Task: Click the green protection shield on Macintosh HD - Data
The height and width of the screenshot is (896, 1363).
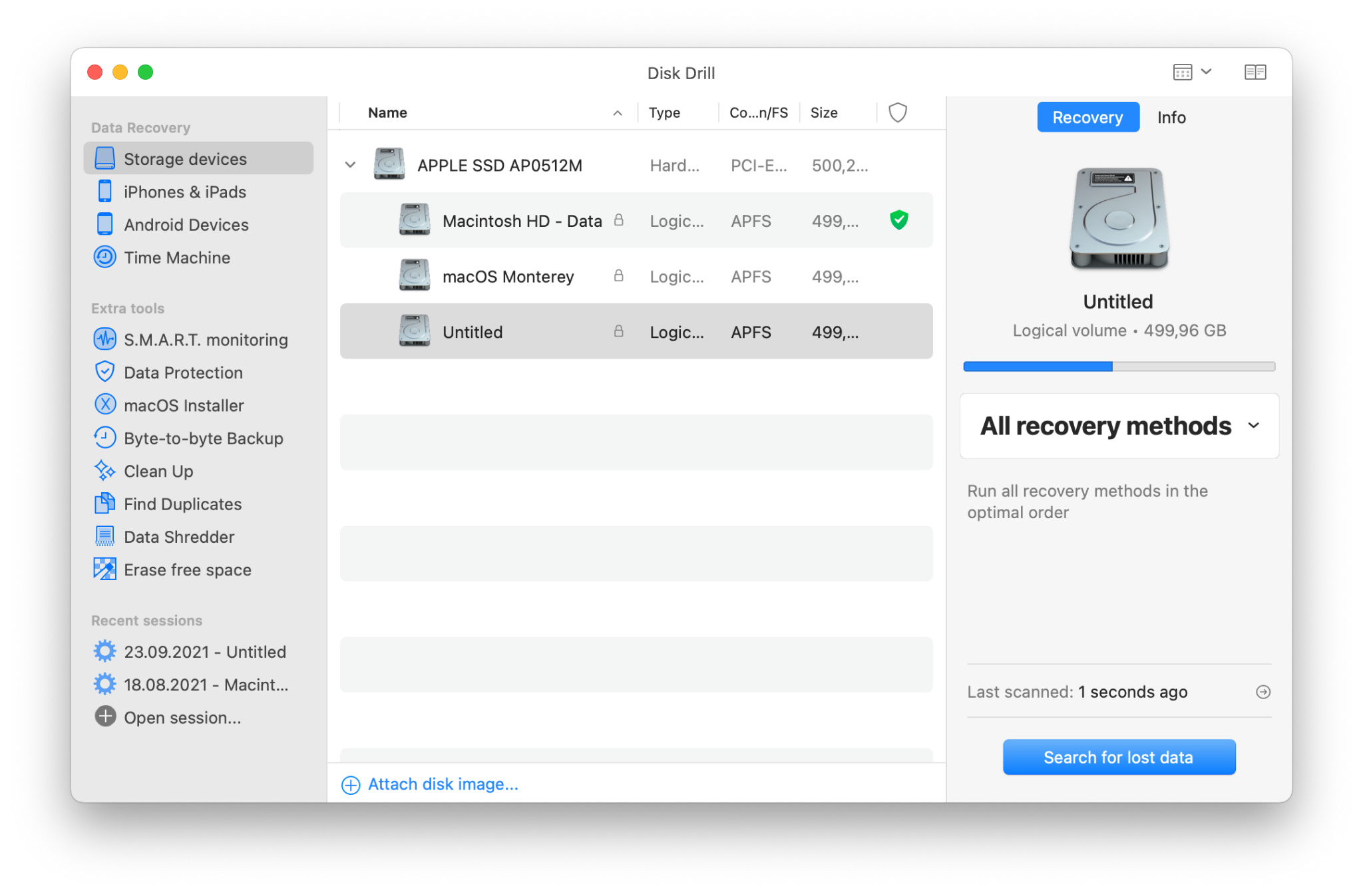Action: [x=898, y=220]
